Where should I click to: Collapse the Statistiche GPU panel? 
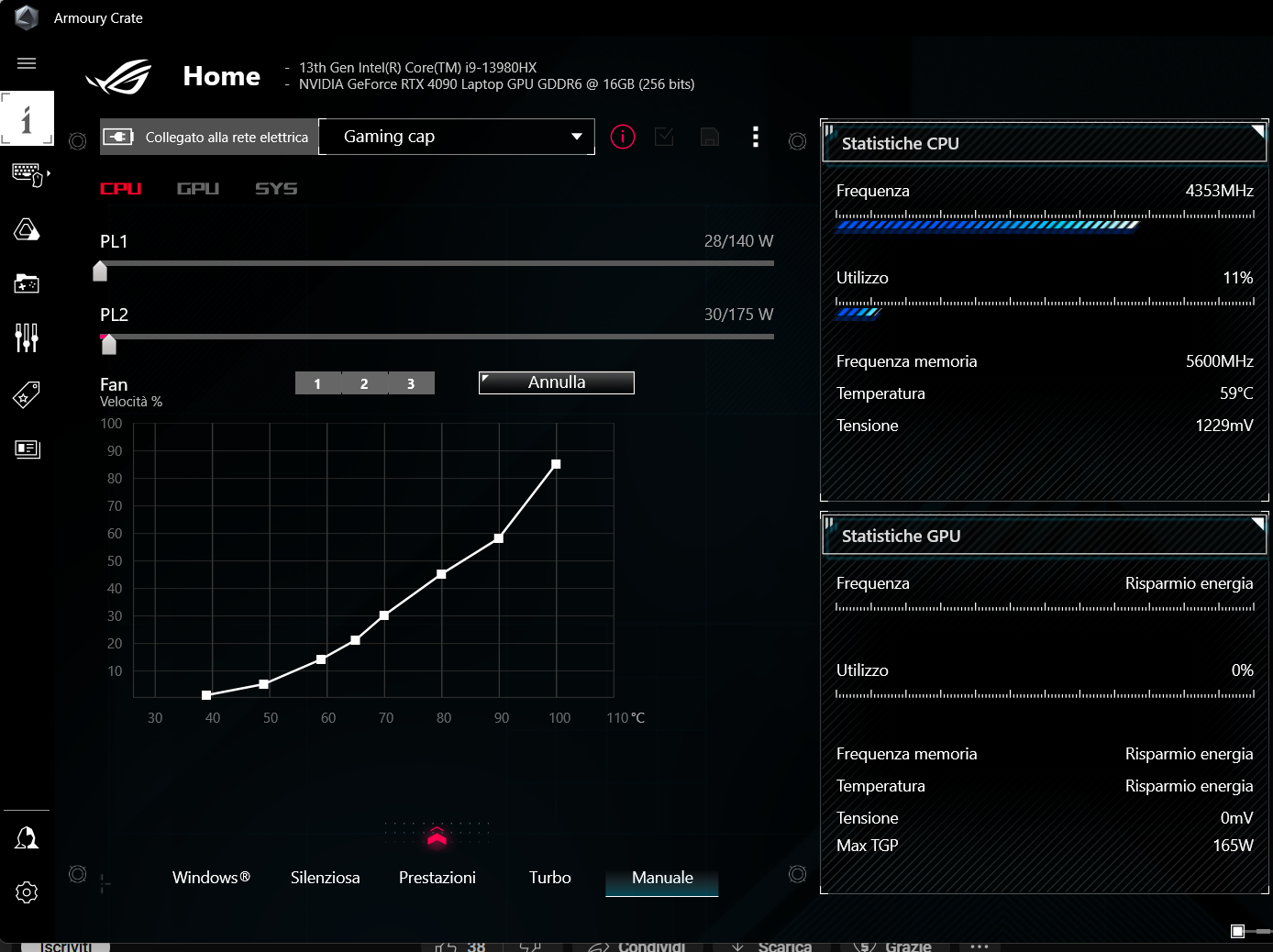coord(1257,524)
